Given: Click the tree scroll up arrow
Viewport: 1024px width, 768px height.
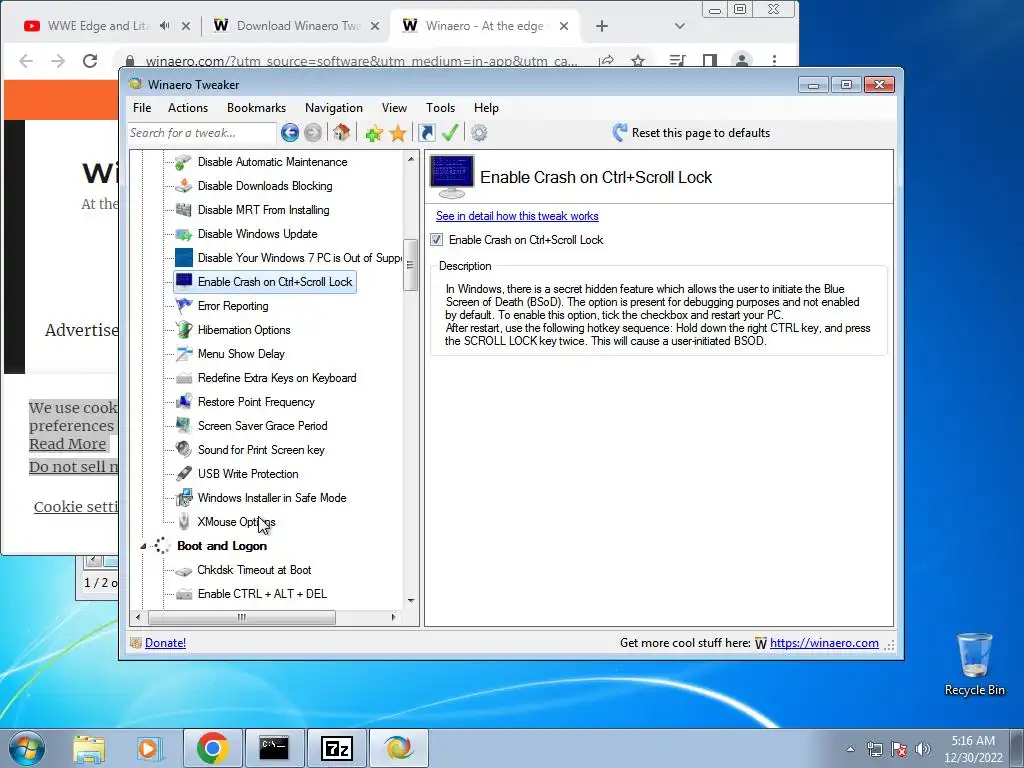Looking at the screenshot, I should click(411, 159).
